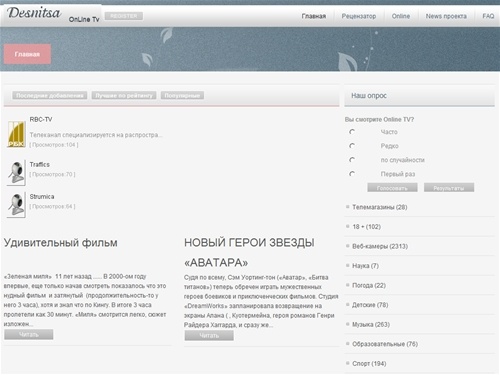
Task: Open the FAQ menu item
Action: click(488, 16)
